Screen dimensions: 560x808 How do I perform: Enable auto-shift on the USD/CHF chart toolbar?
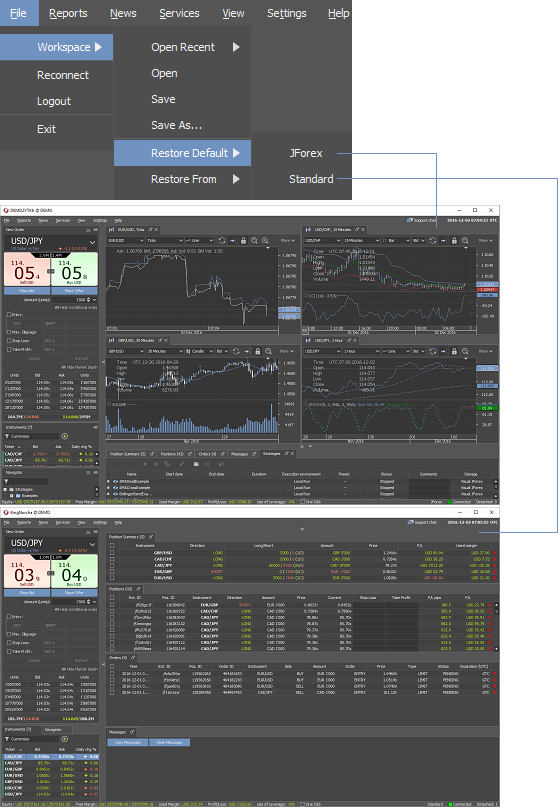coord(443,241)
